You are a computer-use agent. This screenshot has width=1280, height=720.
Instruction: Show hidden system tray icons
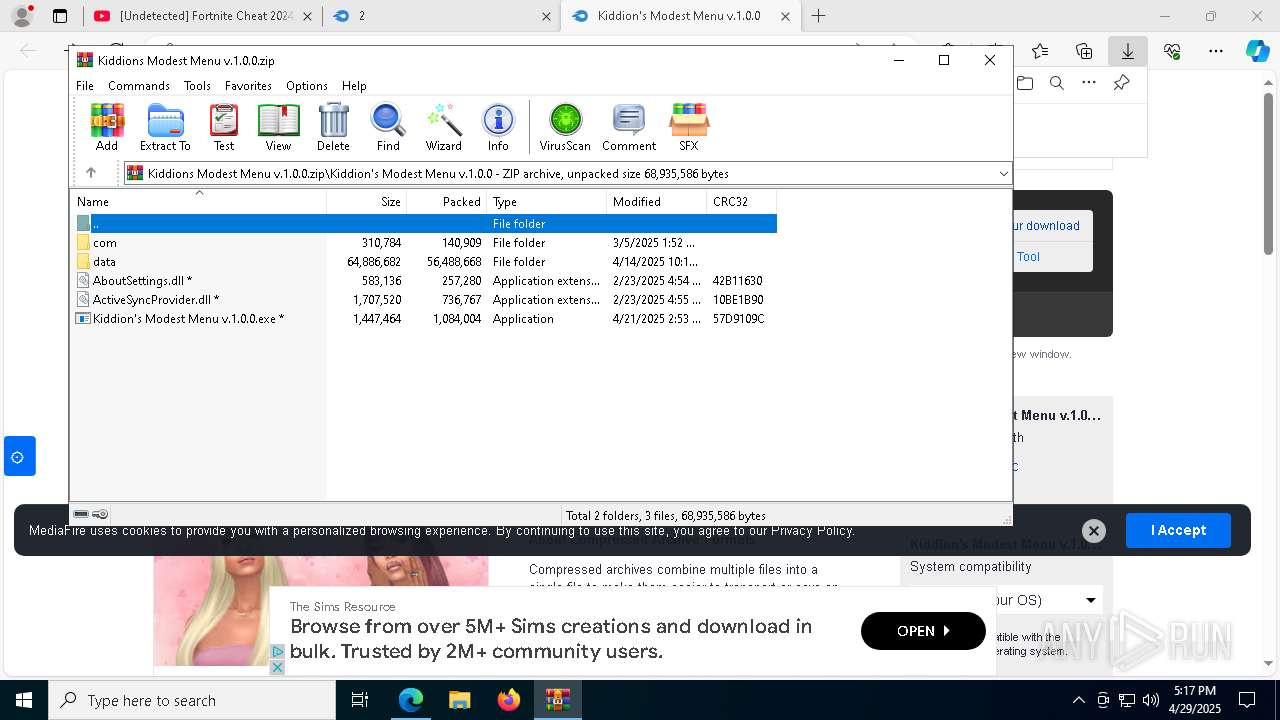[x=1078, y=700]
